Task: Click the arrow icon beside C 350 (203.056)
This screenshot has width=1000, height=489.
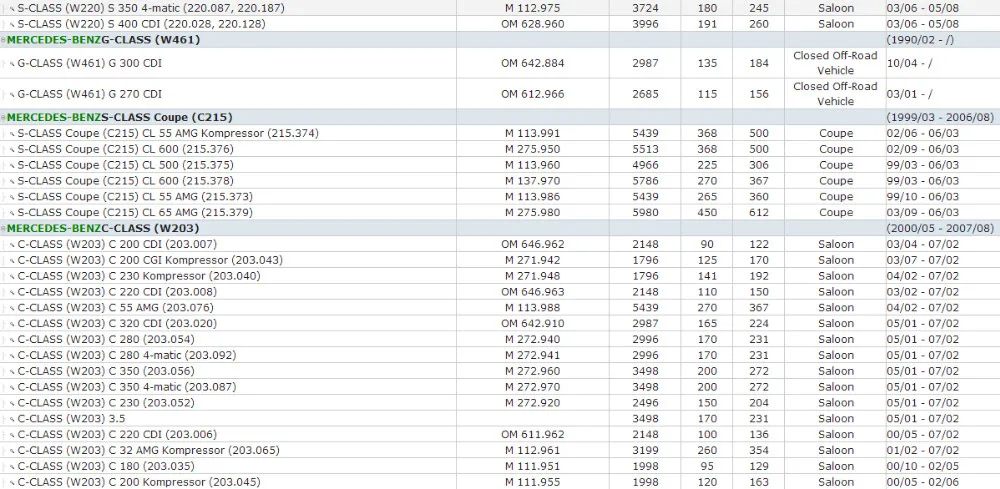Action: point(12,372)
